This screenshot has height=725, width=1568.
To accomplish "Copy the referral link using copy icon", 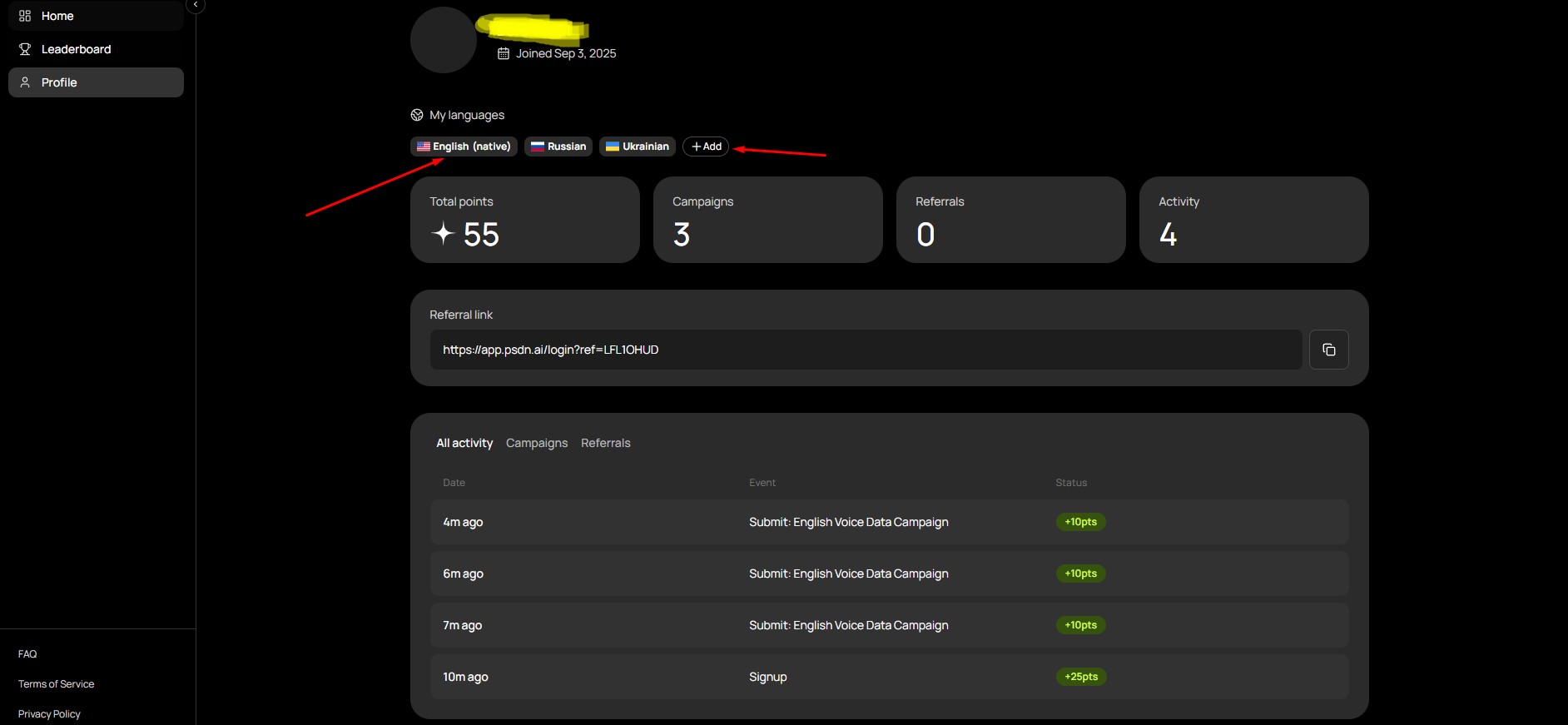I will coord(1328,350).
